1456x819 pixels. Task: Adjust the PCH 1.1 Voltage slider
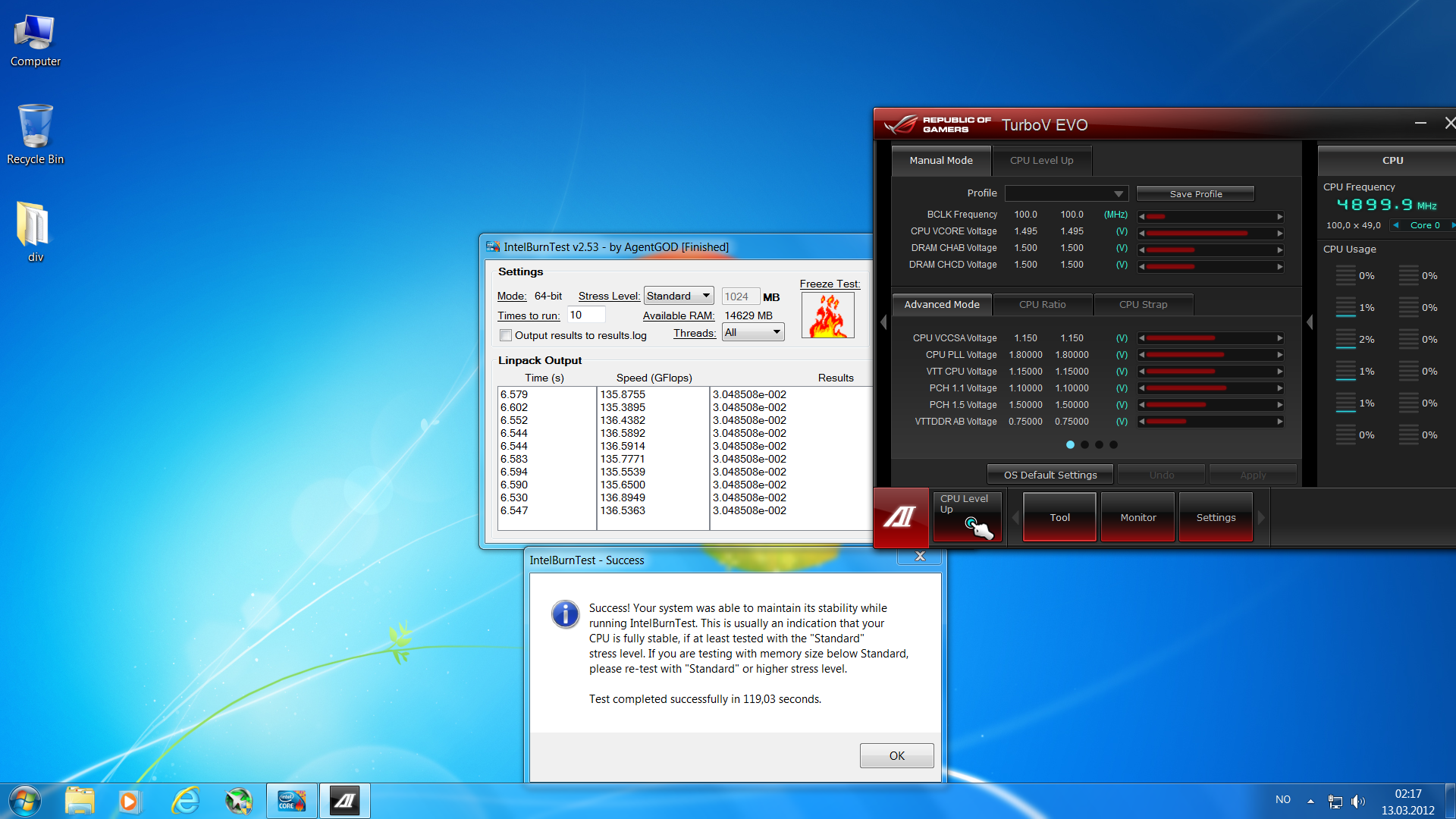click(1210, 388)
